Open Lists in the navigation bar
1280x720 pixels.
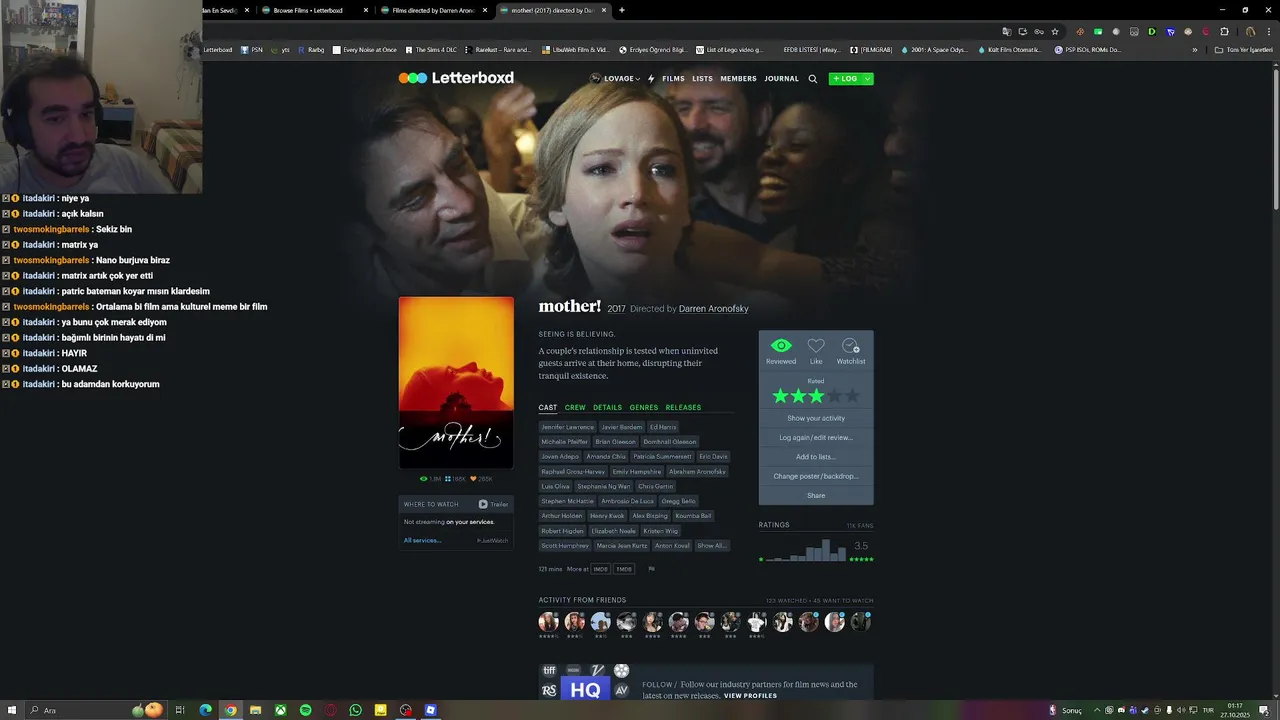pos(703,79)
